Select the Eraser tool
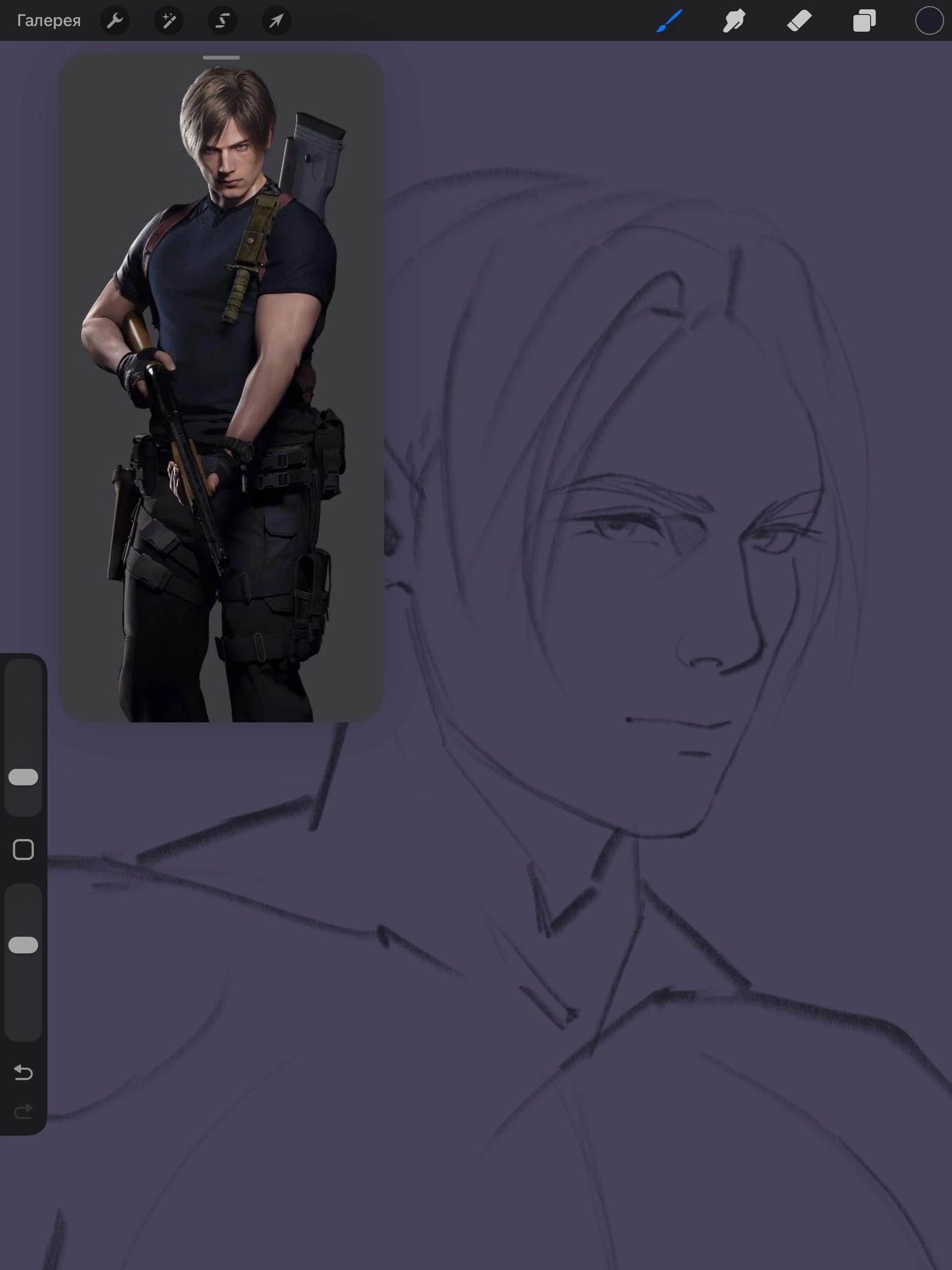The height and width of the screenshot is (1270, 952). point(799,21)
